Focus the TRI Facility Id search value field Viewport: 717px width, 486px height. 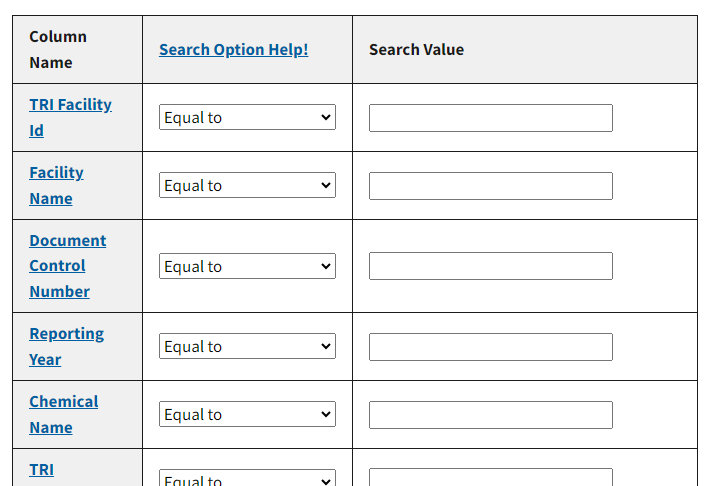click(x=490, y=118)
